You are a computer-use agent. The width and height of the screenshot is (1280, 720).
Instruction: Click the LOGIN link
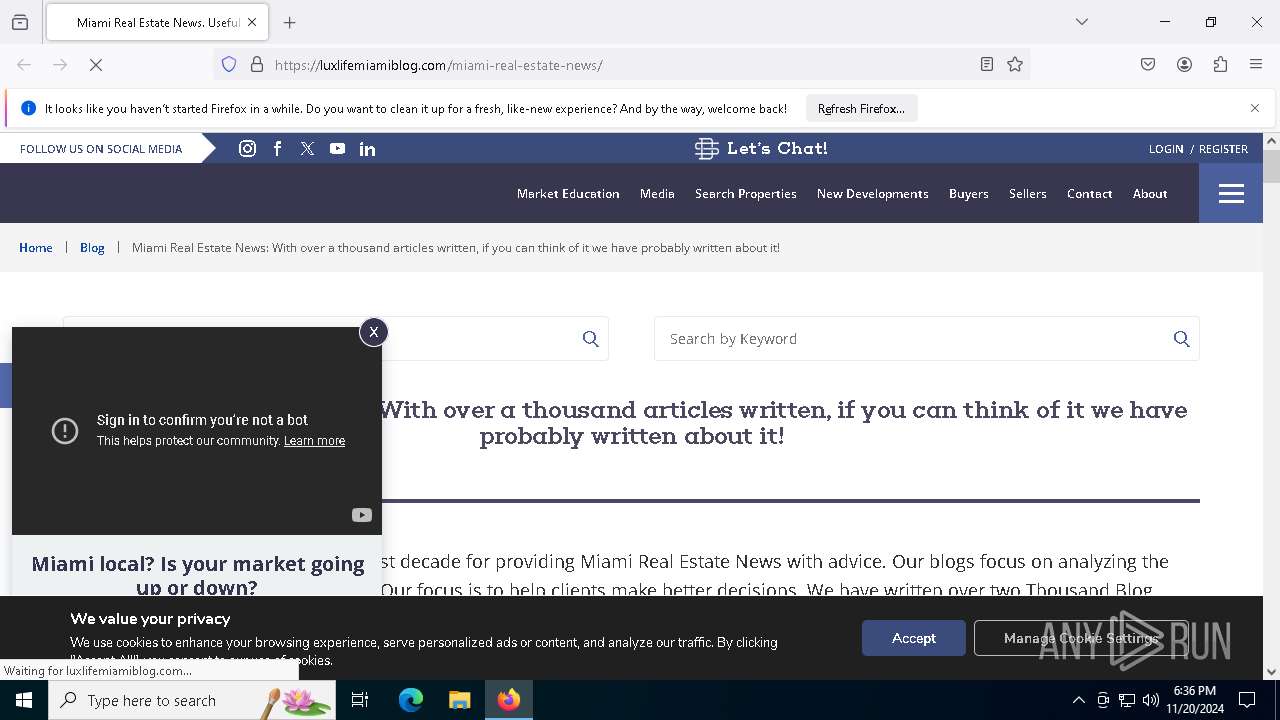[x=1166, y=149]
